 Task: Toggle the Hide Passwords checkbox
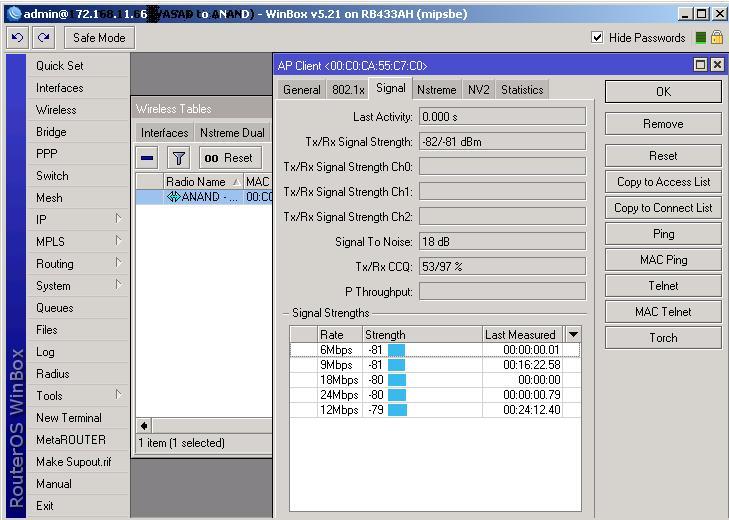[x=597, y=37]
